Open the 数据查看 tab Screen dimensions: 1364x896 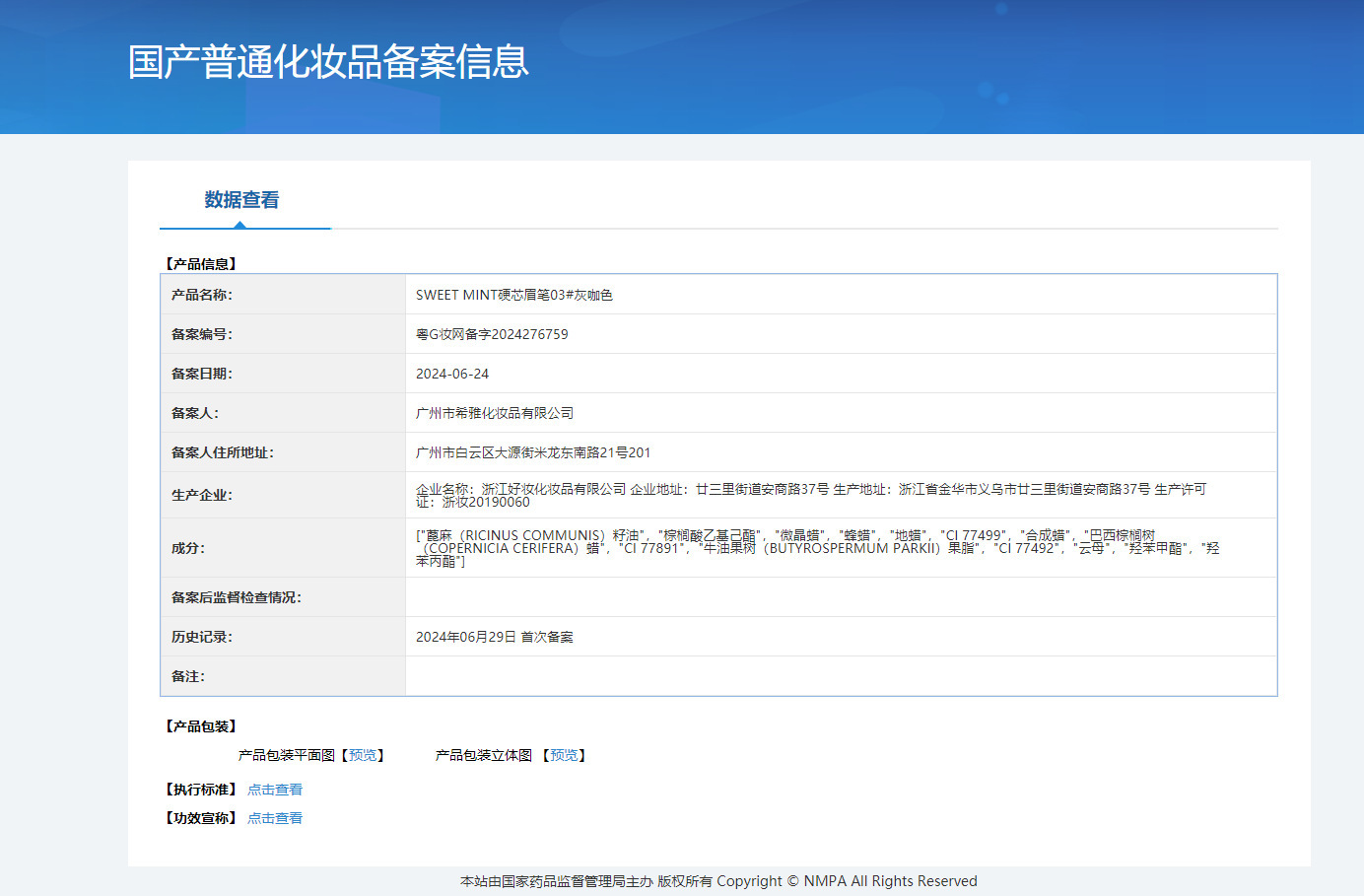[241, 200]
